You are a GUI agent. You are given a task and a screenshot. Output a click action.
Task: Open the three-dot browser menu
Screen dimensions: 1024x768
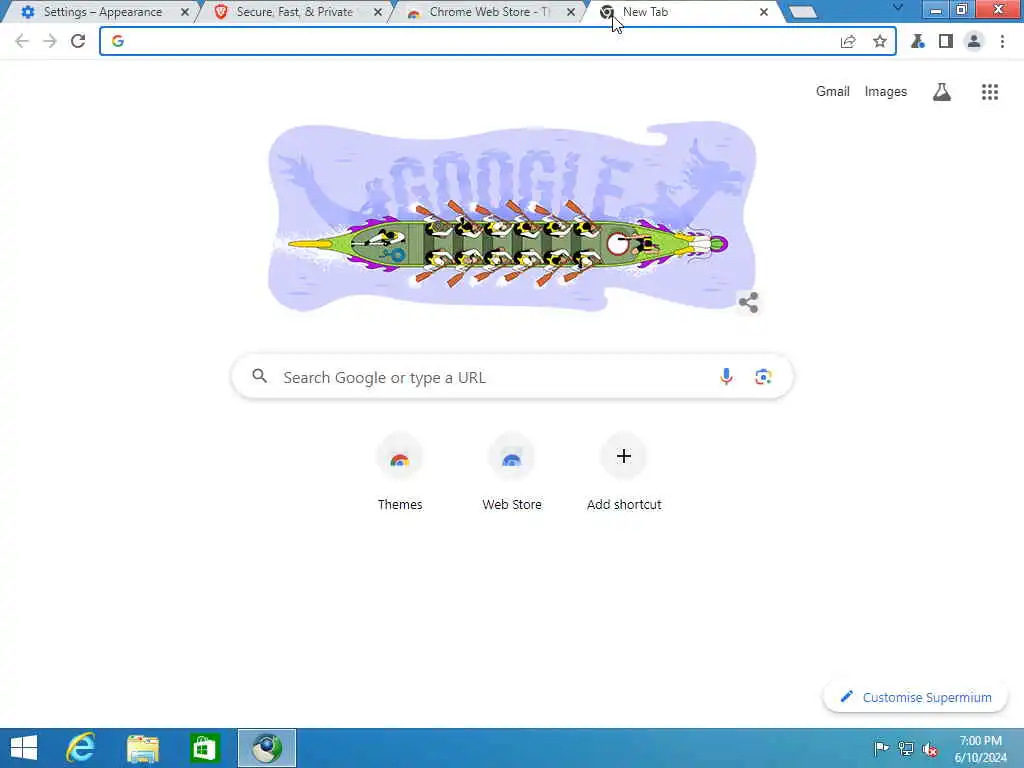(1002, 41)
